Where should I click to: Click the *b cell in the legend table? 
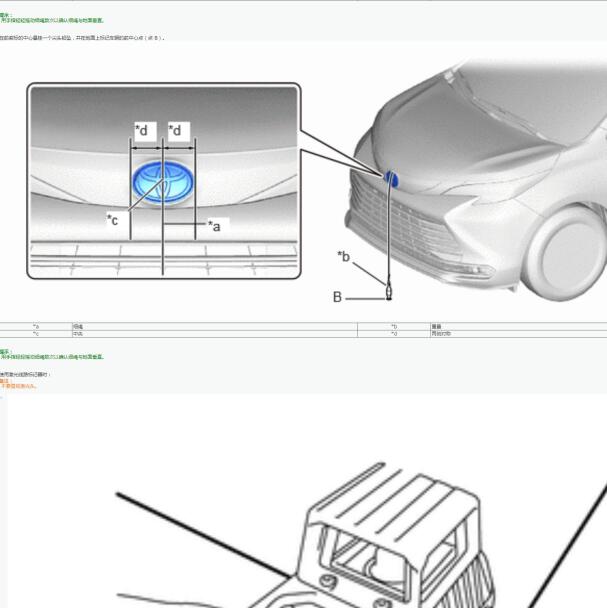click(394, 326)
